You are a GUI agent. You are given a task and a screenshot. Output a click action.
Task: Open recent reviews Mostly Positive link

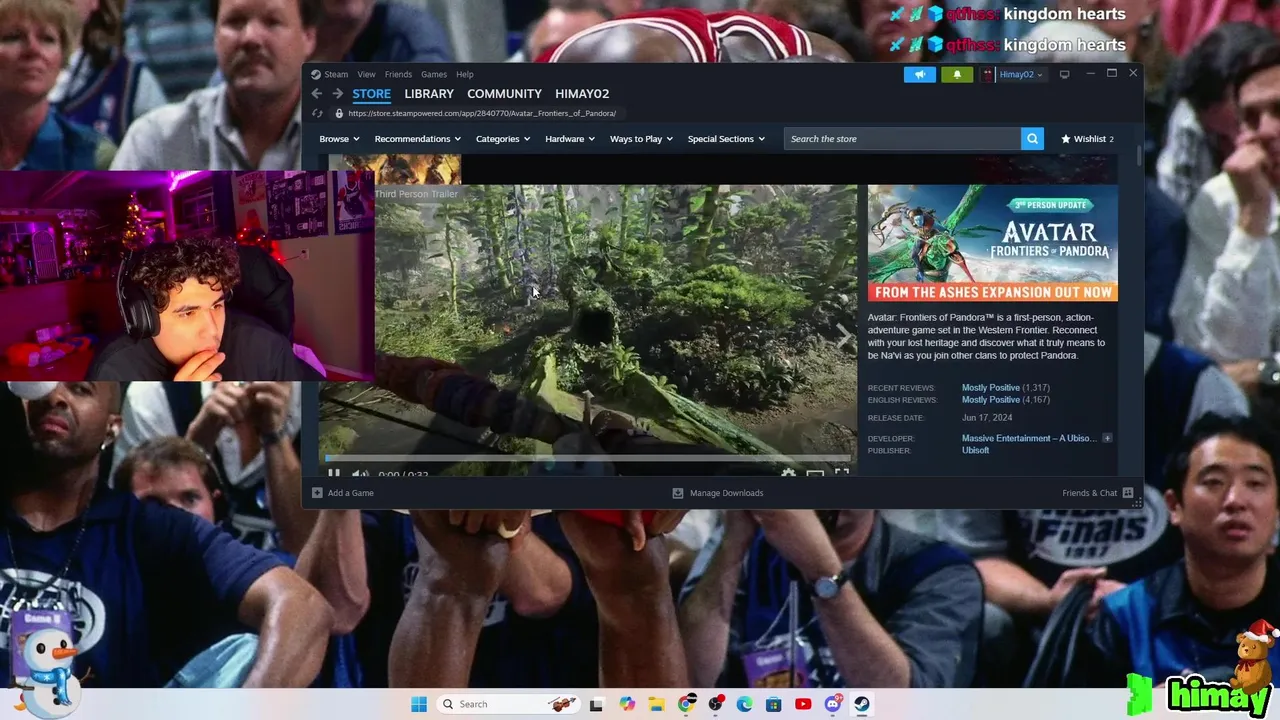(x=991, y=388)
